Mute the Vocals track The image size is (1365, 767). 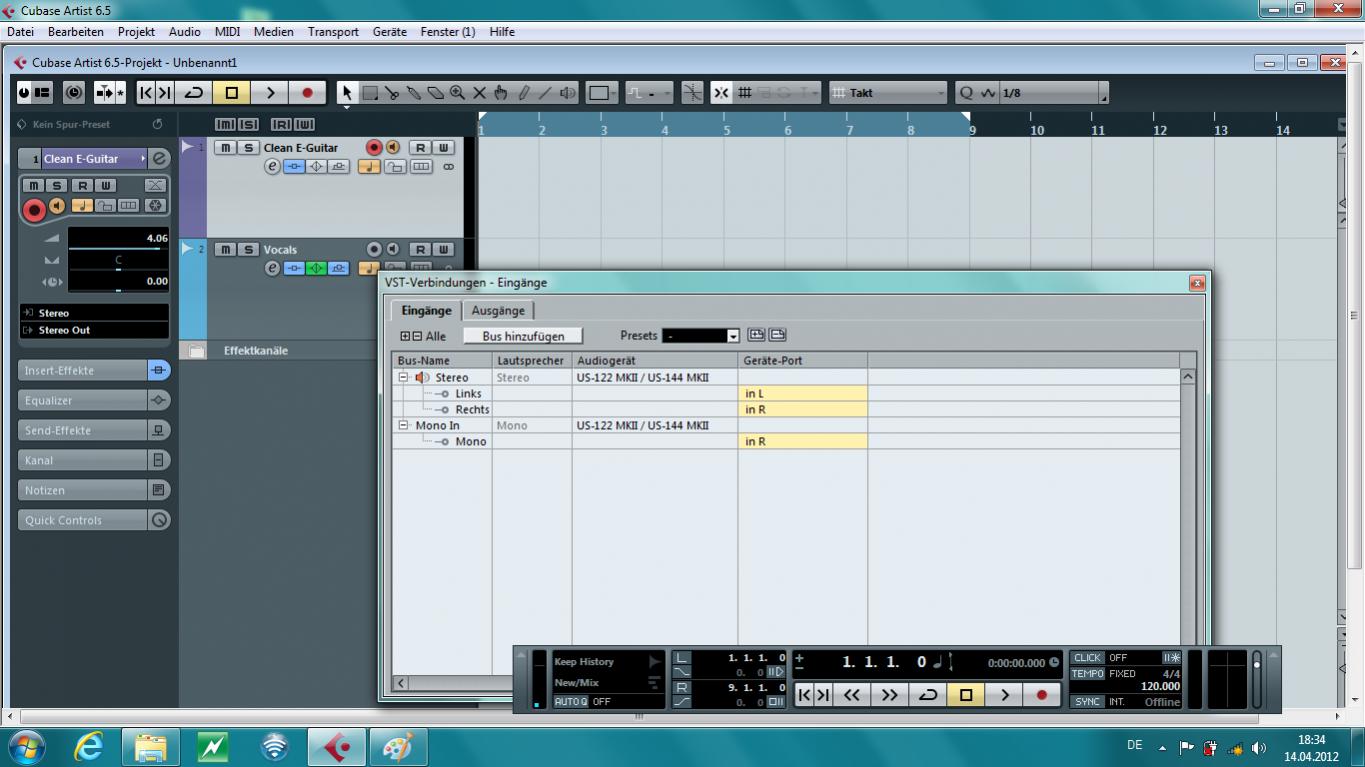click(225, 249)
